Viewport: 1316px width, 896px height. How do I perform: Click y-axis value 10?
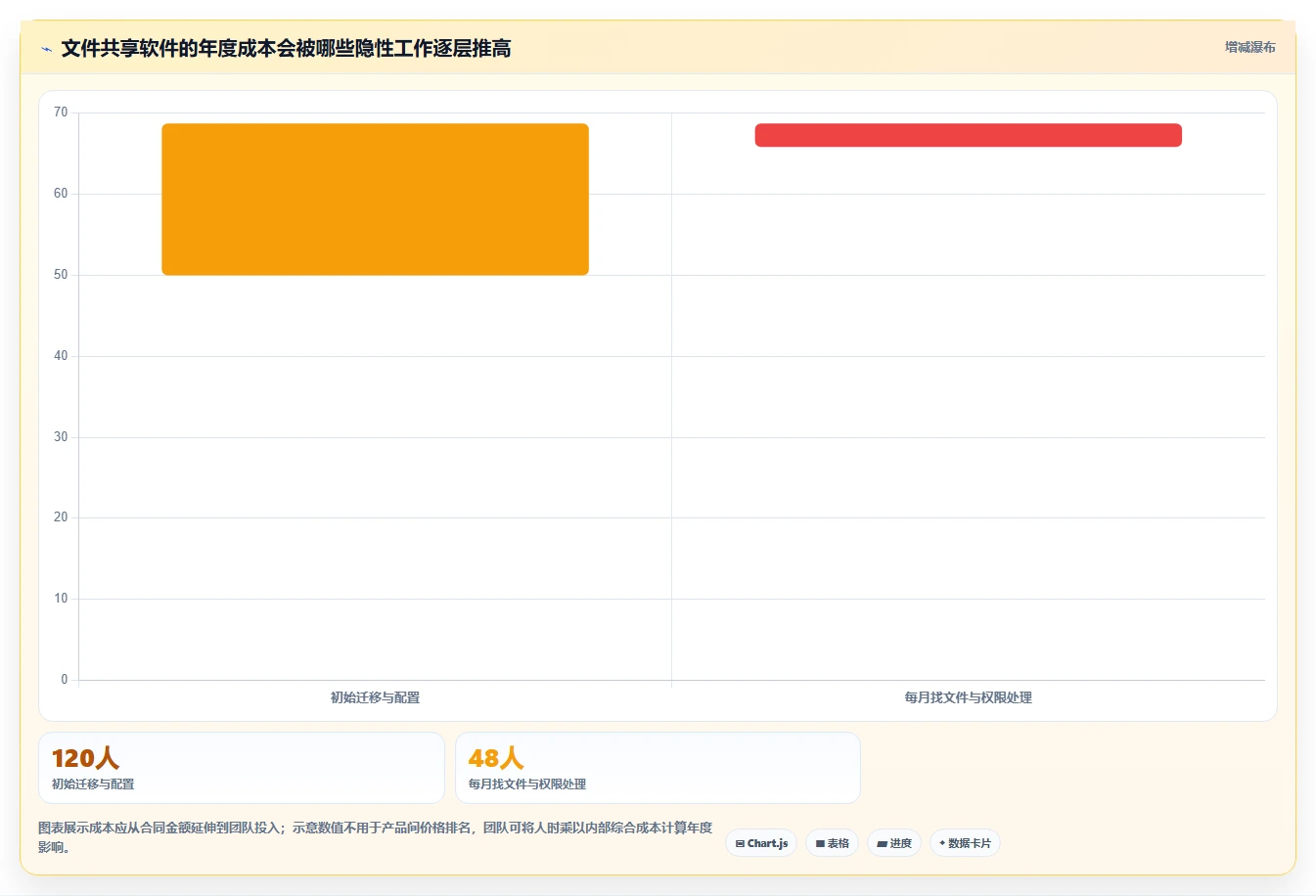(x=61, y=599)
